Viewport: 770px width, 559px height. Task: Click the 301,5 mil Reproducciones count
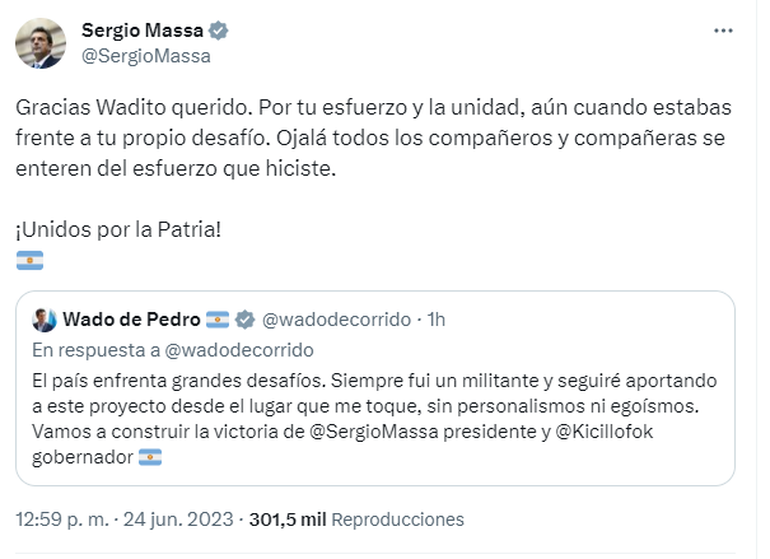coord(356,520)
